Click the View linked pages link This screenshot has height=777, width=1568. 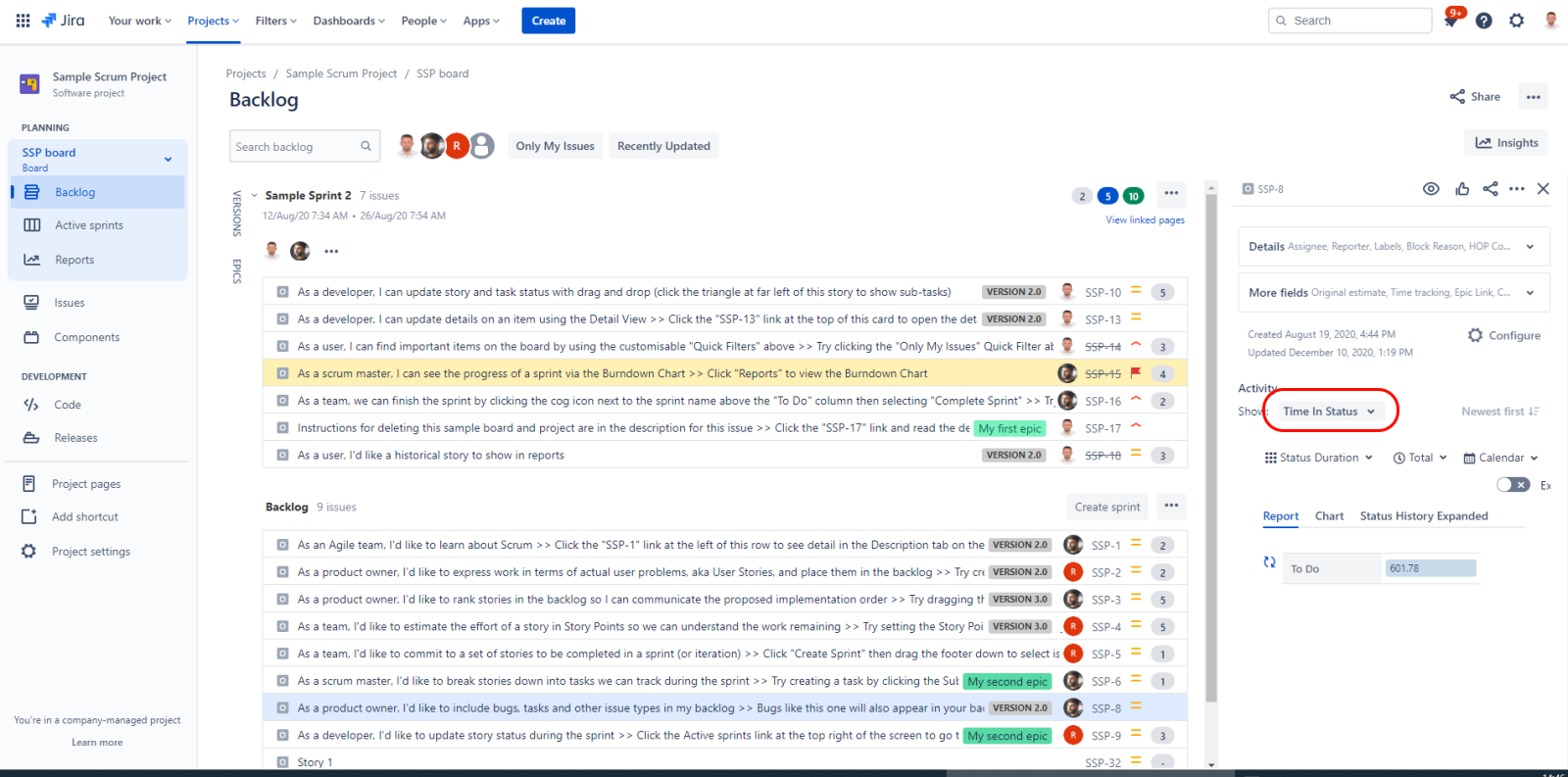coord(1145,220)
